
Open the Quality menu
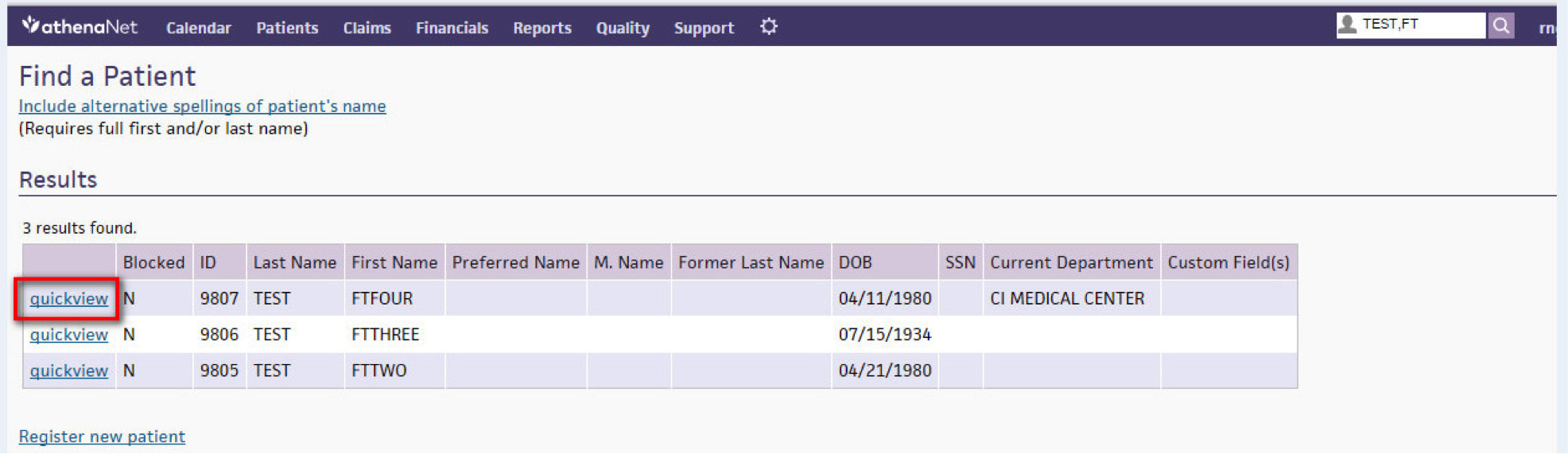pos(623,28)
